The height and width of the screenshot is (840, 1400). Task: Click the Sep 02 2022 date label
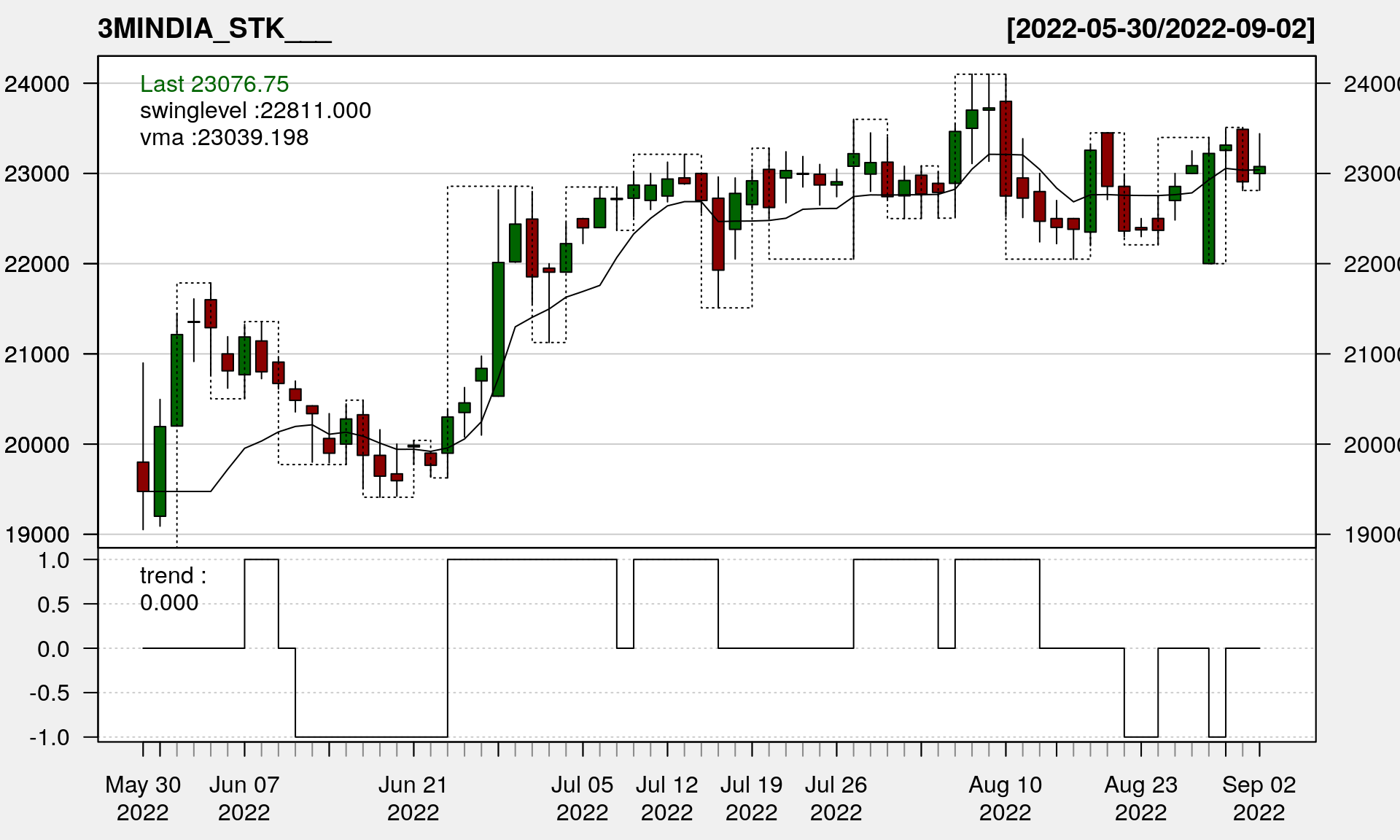[x=1259, y=798]
